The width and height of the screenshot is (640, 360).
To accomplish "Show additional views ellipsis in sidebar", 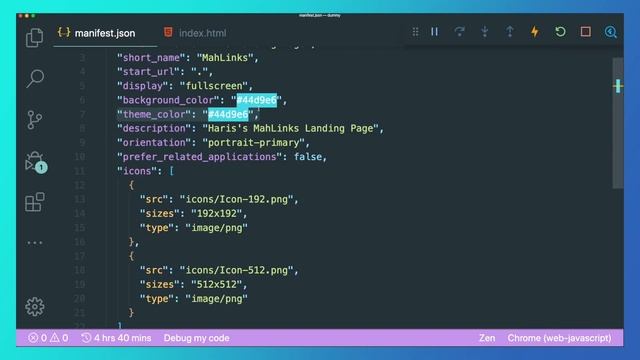I will [35, 243].
